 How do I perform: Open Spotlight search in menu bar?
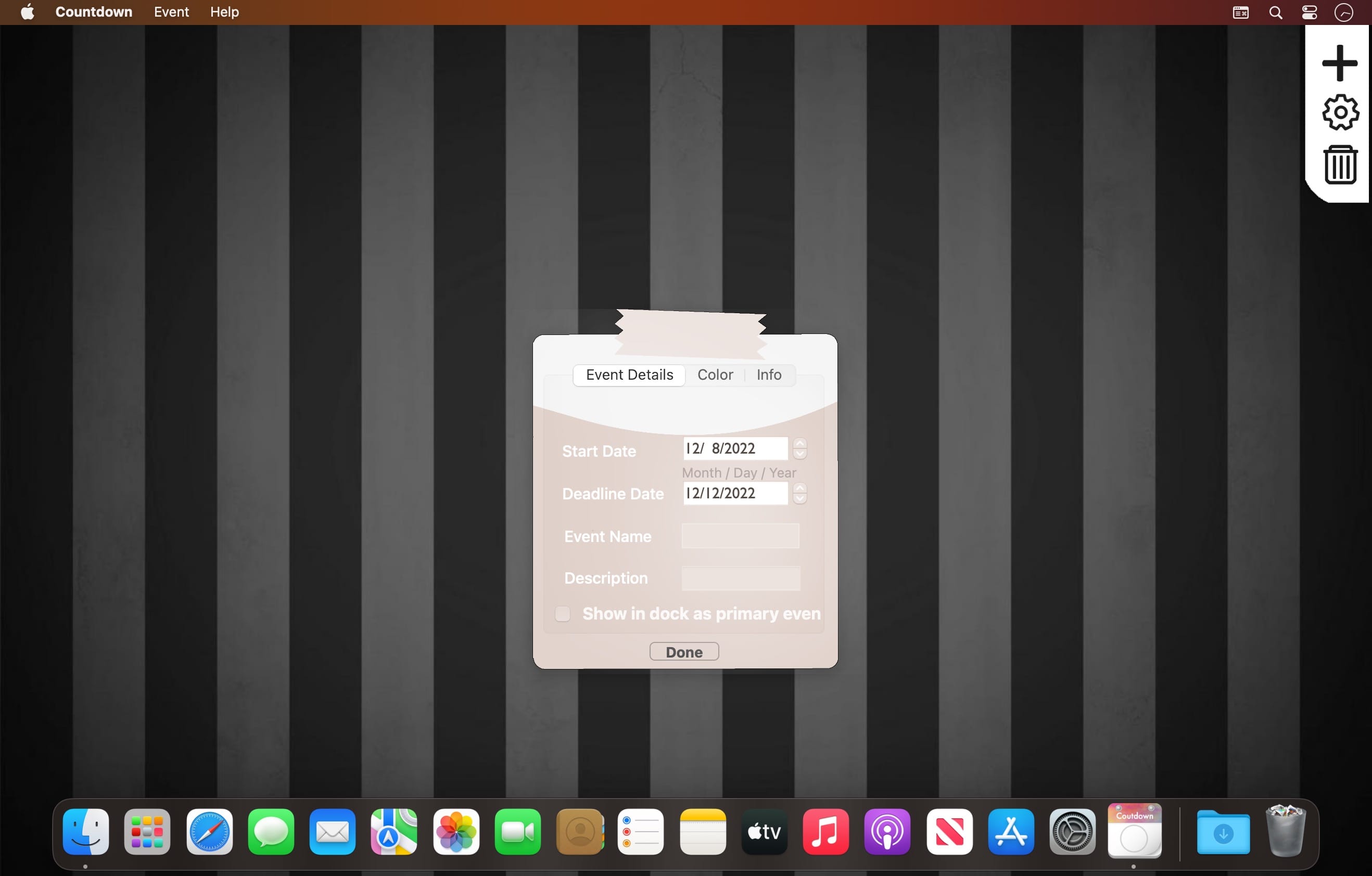(1275, 12)
